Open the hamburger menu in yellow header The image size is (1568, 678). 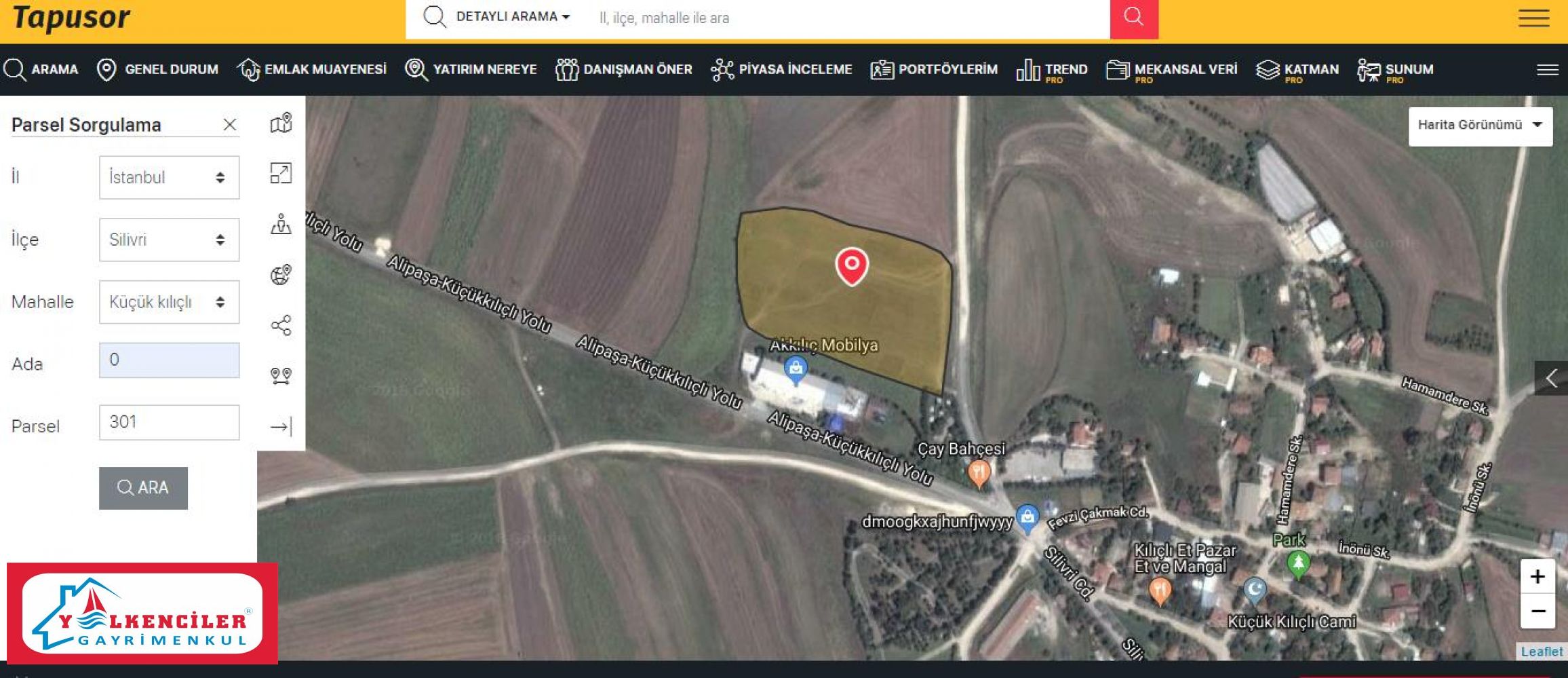coord(1533,18)
